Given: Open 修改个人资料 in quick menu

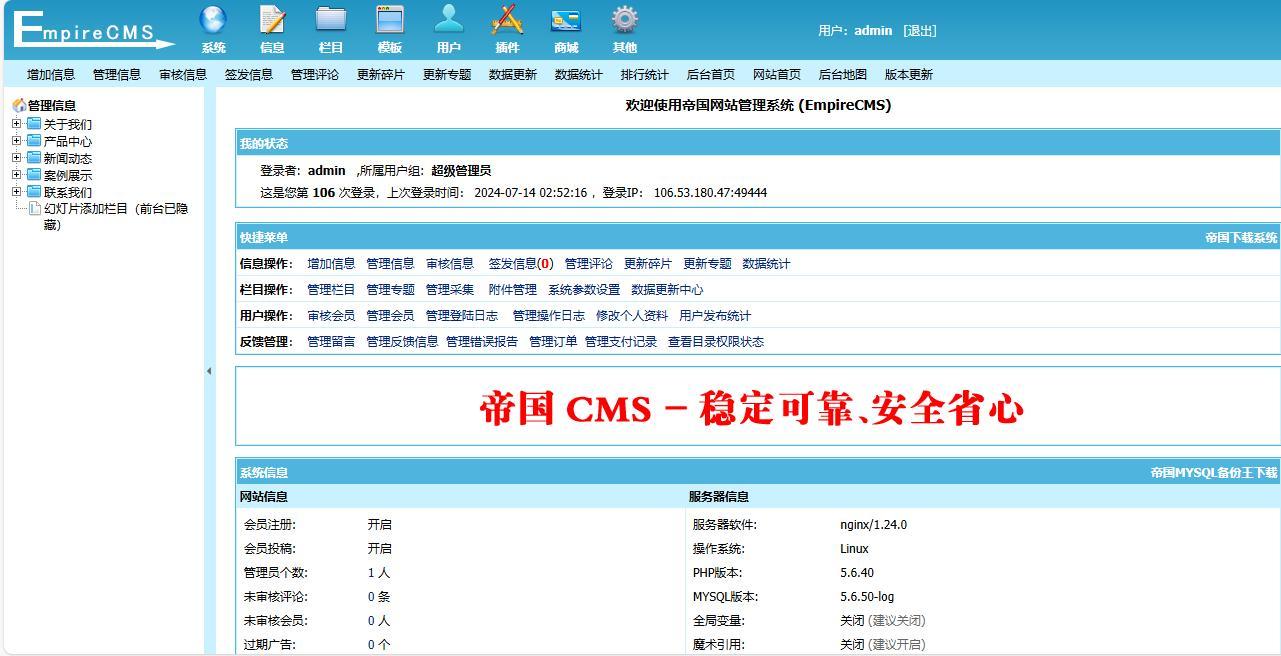Looking at the screenshot, I should point(632,316).
